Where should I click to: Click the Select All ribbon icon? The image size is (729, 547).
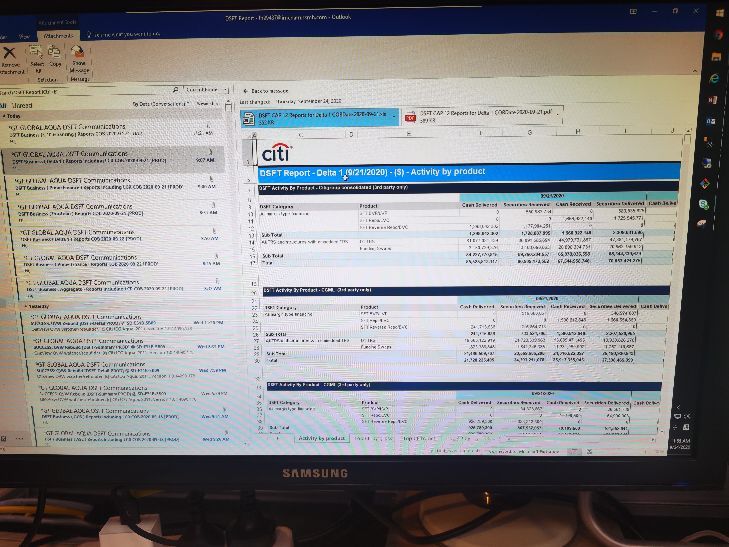point(35,51)
